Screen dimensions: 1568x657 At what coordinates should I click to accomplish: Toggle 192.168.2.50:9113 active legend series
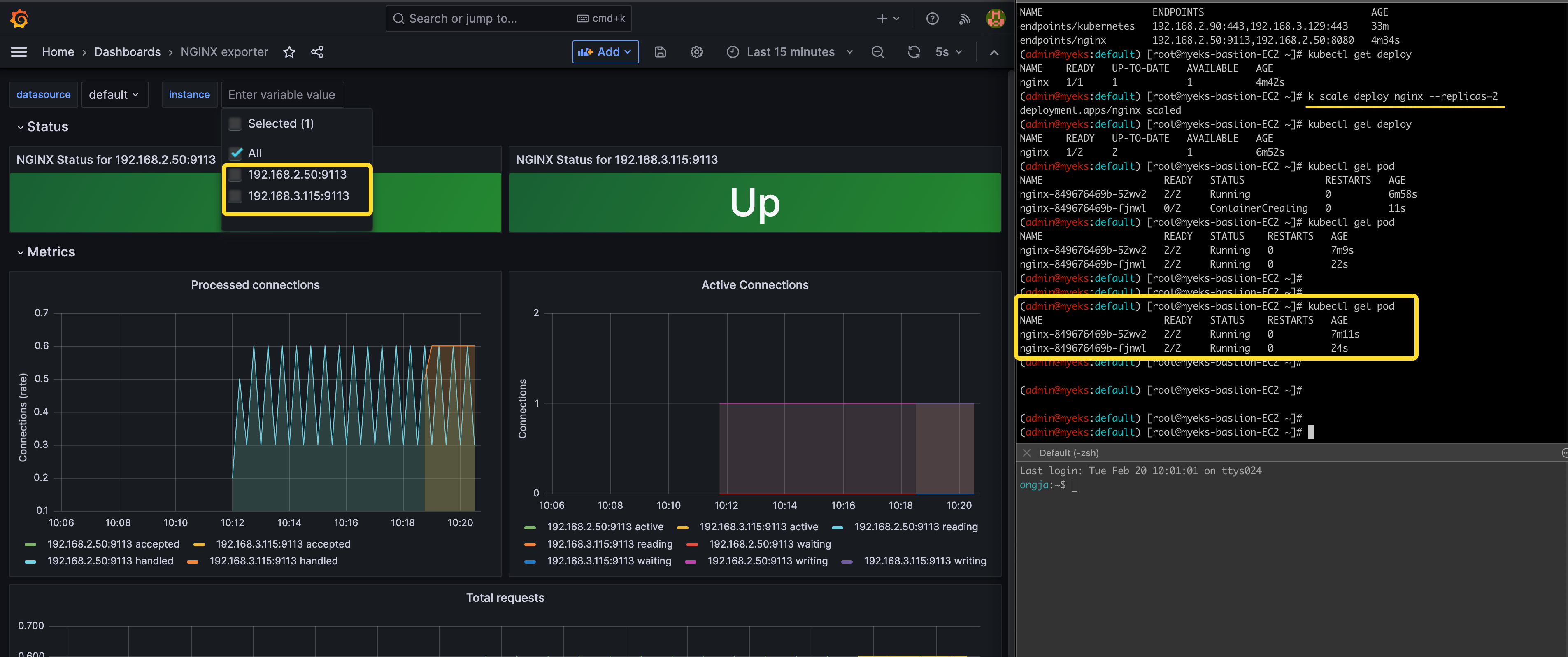pos(605,527)
